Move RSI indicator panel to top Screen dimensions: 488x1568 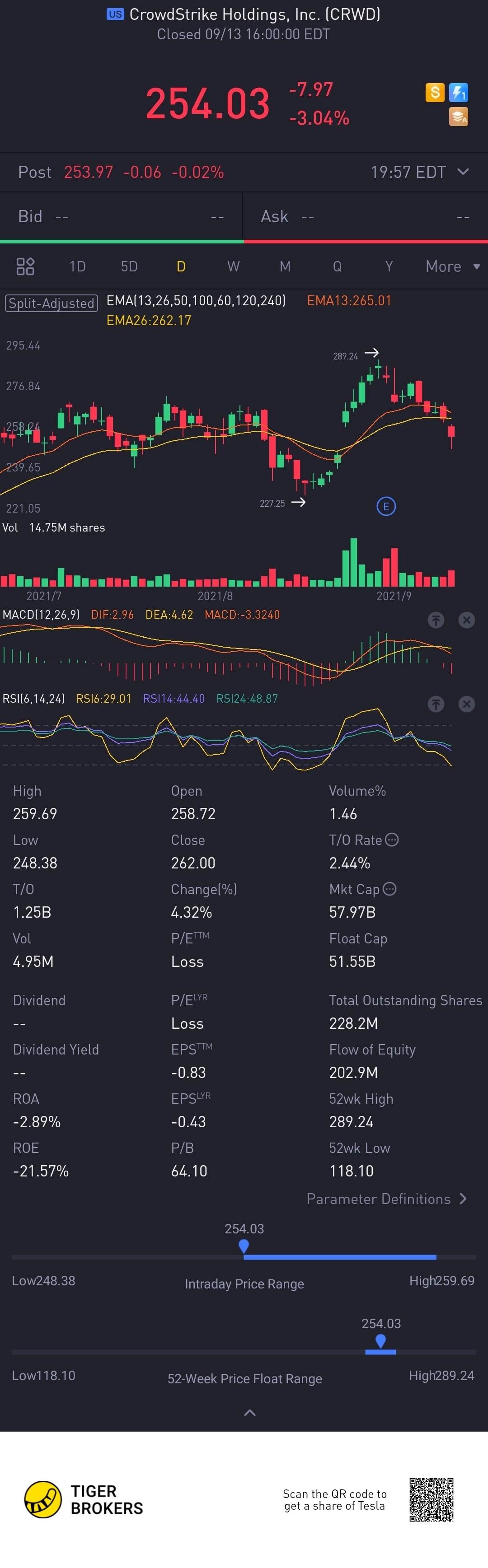[x=436, y=704]
